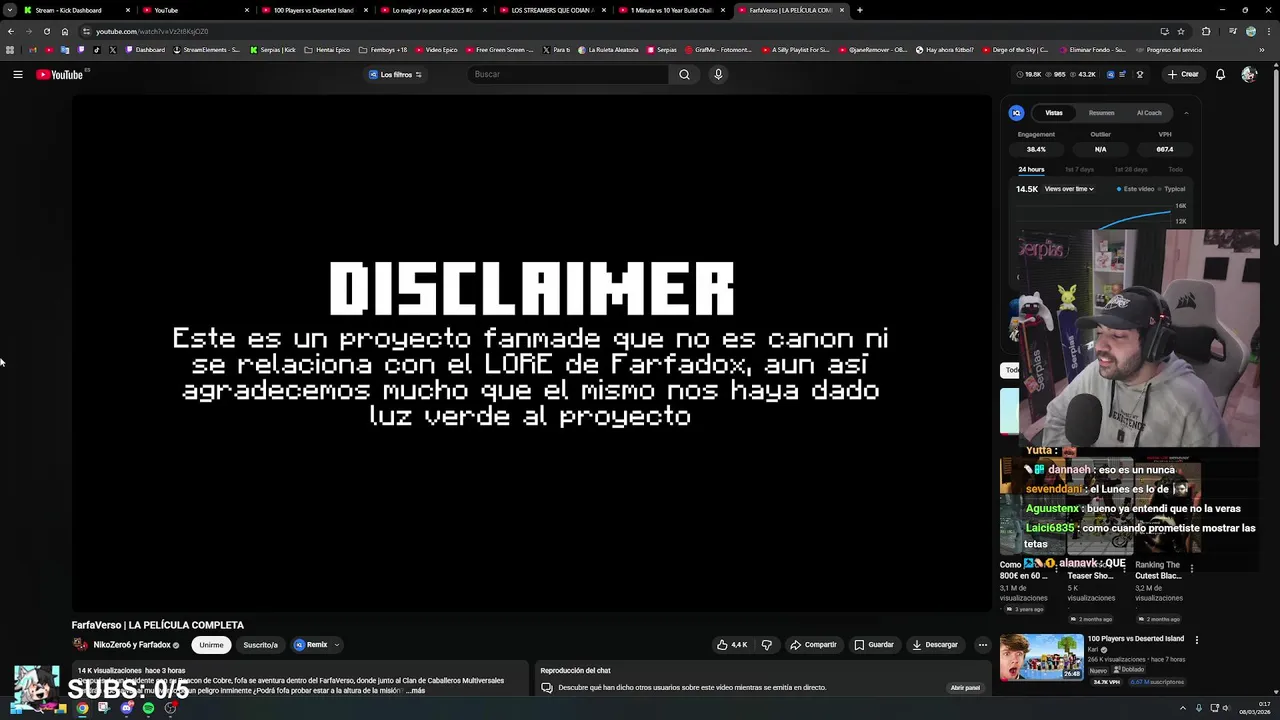The width and height of the screenshot is (1280, 720).
Task: Dislike the video with thumbs down
Action: (x=767, y=645)
